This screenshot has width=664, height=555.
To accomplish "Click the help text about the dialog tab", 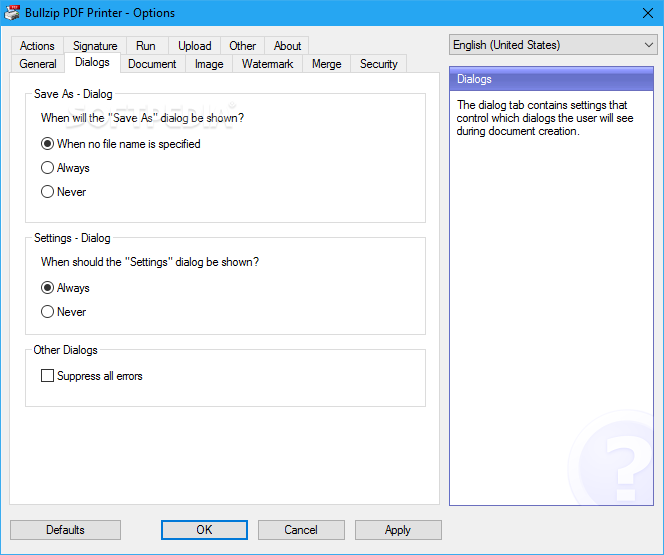I will (x=545, y=118).
